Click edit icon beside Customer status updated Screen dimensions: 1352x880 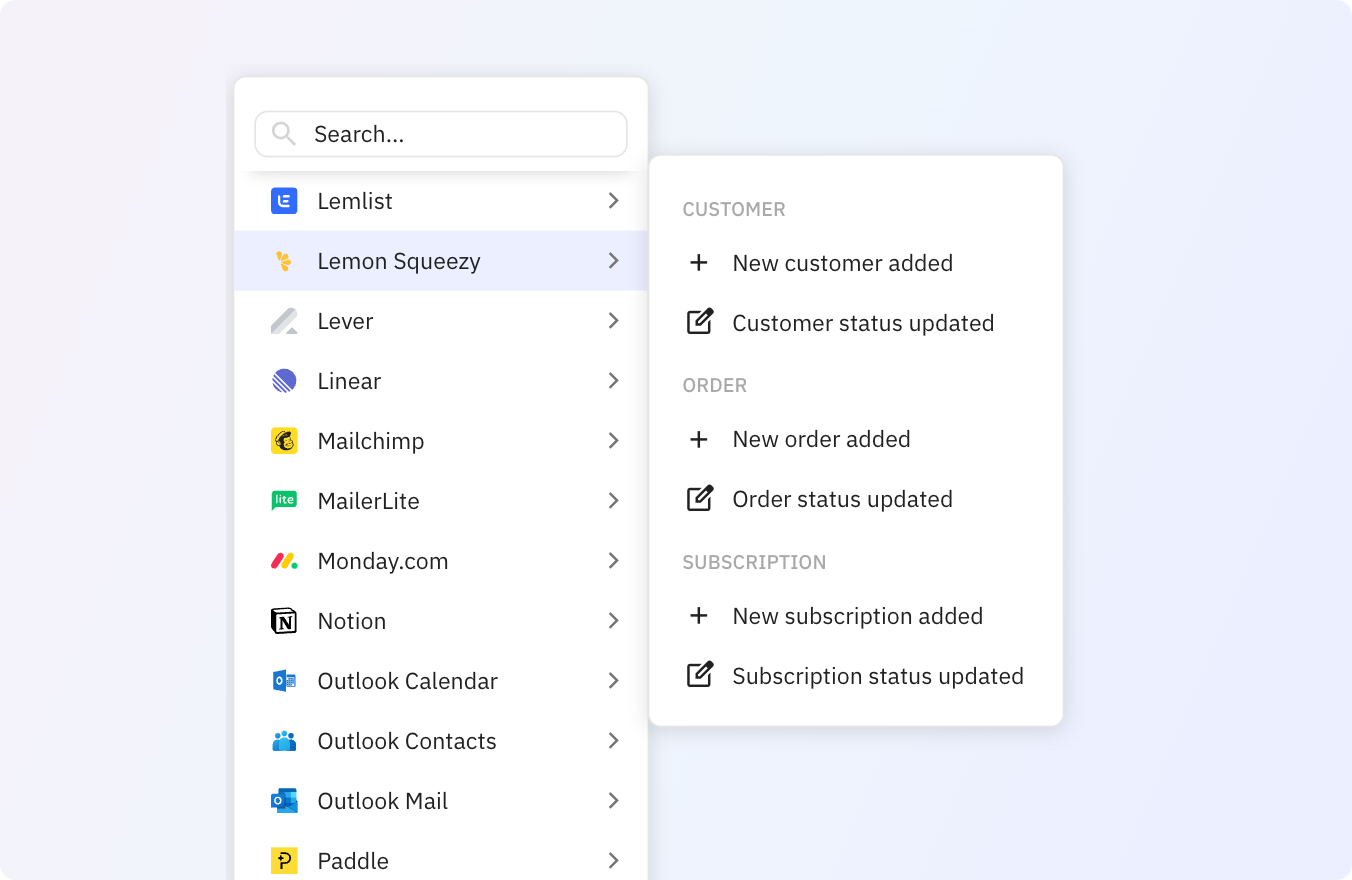pyautogui.click(x=700, y=322)
